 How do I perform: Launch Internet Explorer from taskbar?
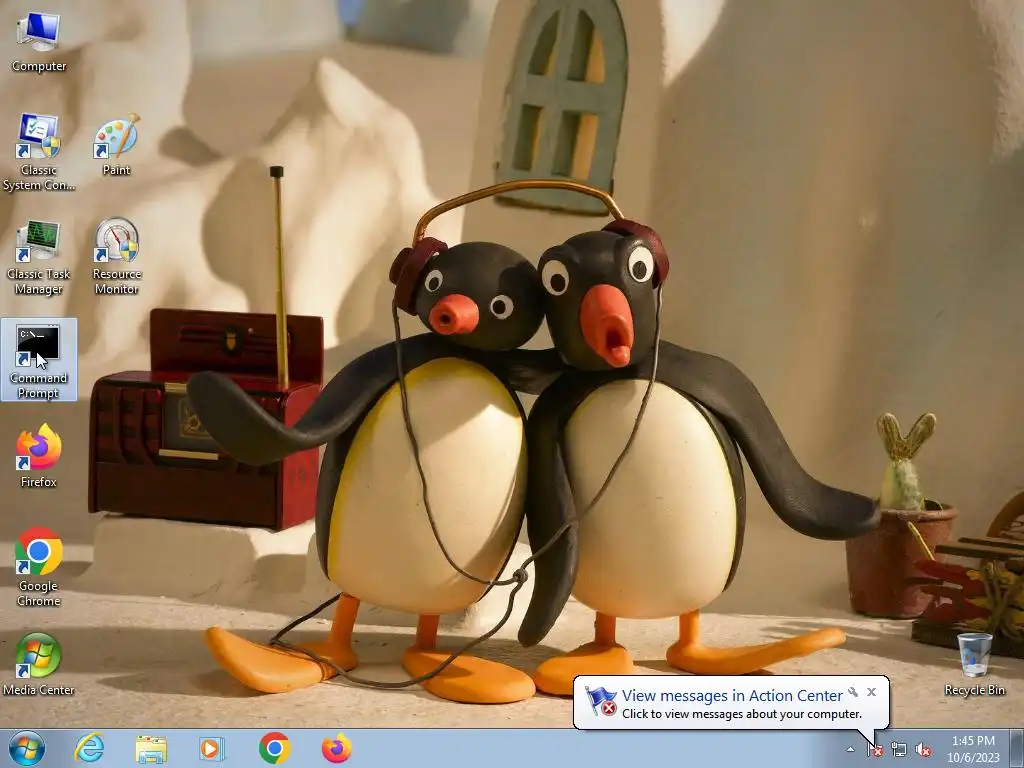pyautogui.click(x=89, y=748)
